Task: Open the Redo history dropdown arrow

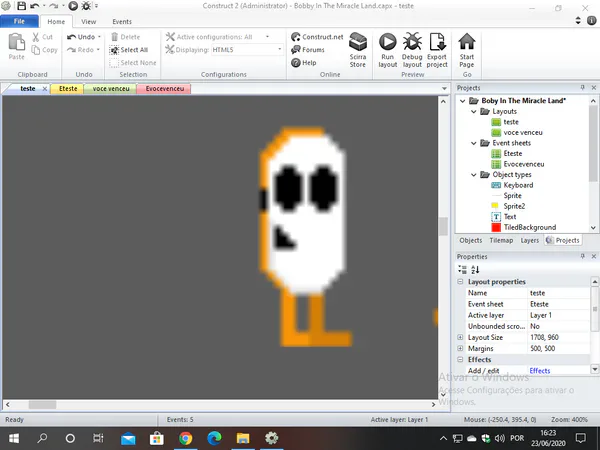Action: click(98, 50)
